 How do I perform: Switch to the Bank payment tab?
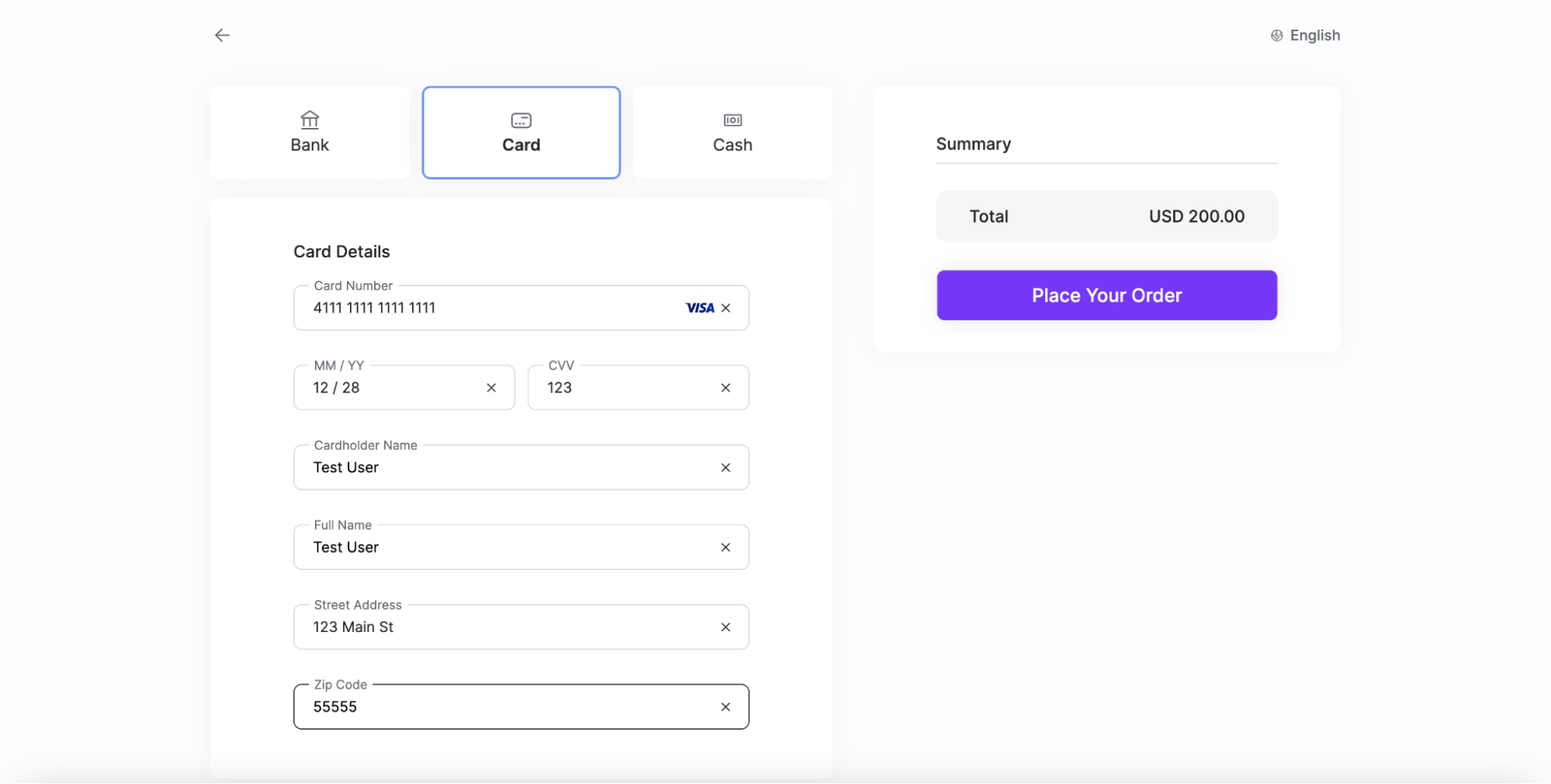309,132
